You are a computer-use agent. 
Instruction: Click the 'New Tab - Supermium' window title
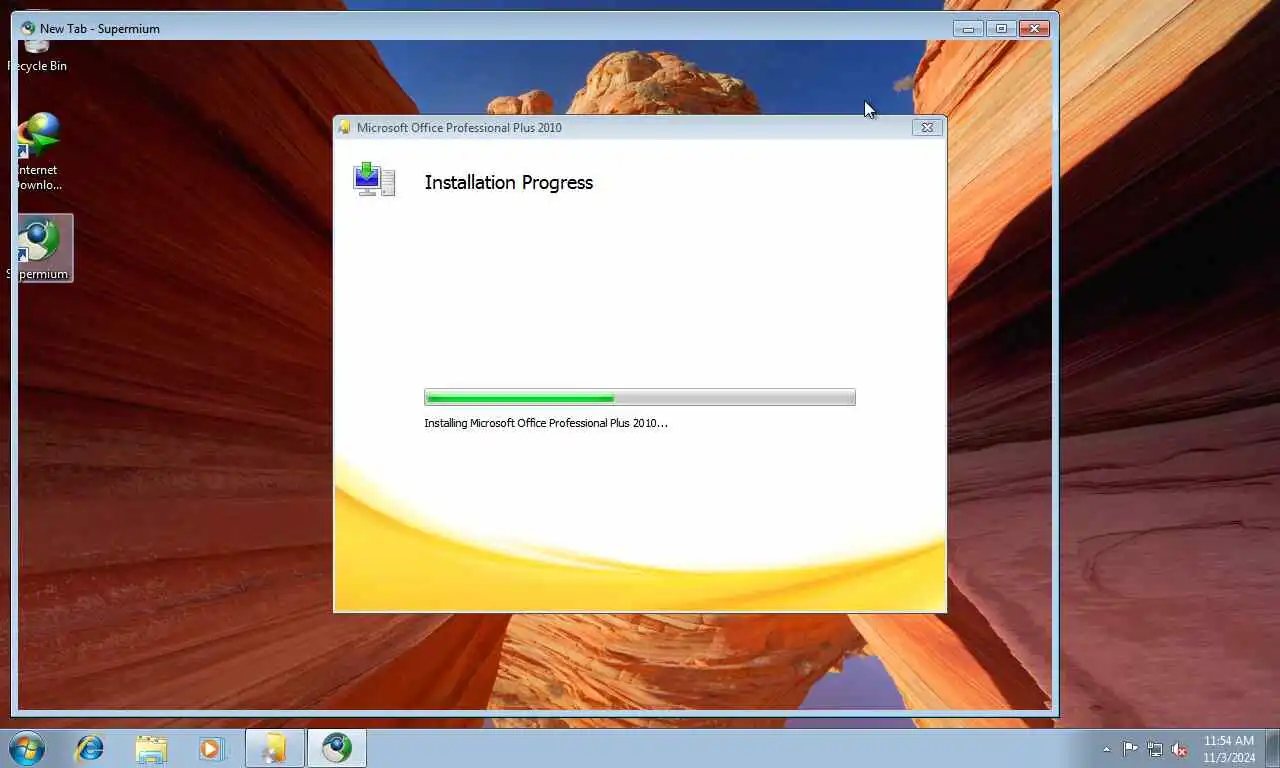100,29
